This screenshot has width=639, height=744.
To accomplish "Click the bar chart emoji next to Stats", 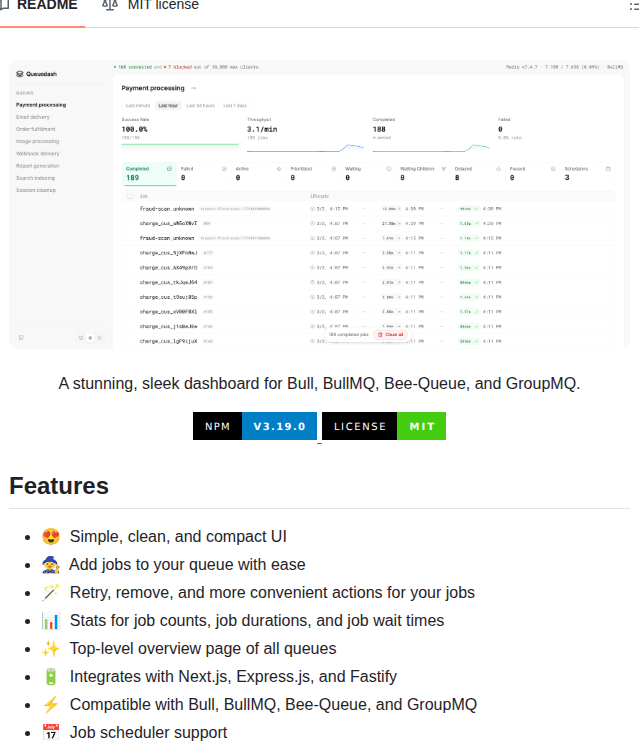I will (x=51, y=621).
